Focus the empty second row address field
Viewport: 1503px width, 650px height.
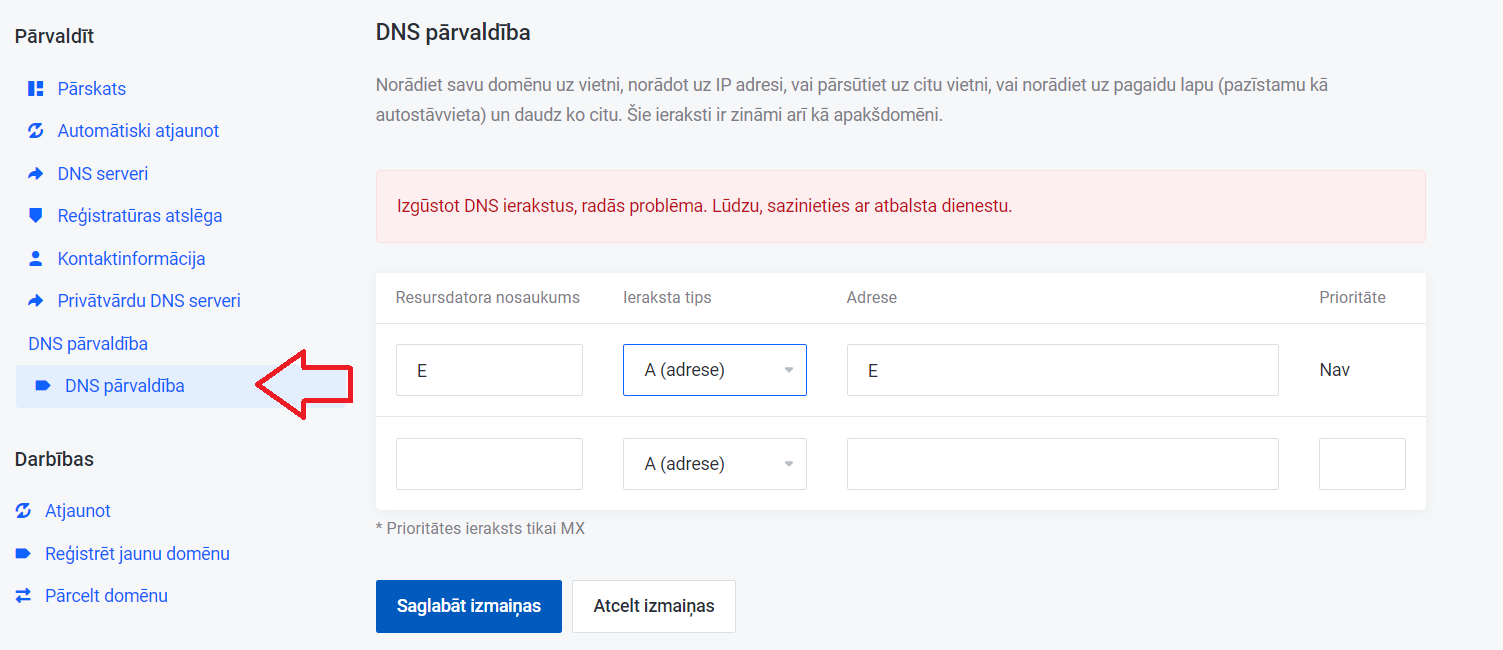(1062, 464)
